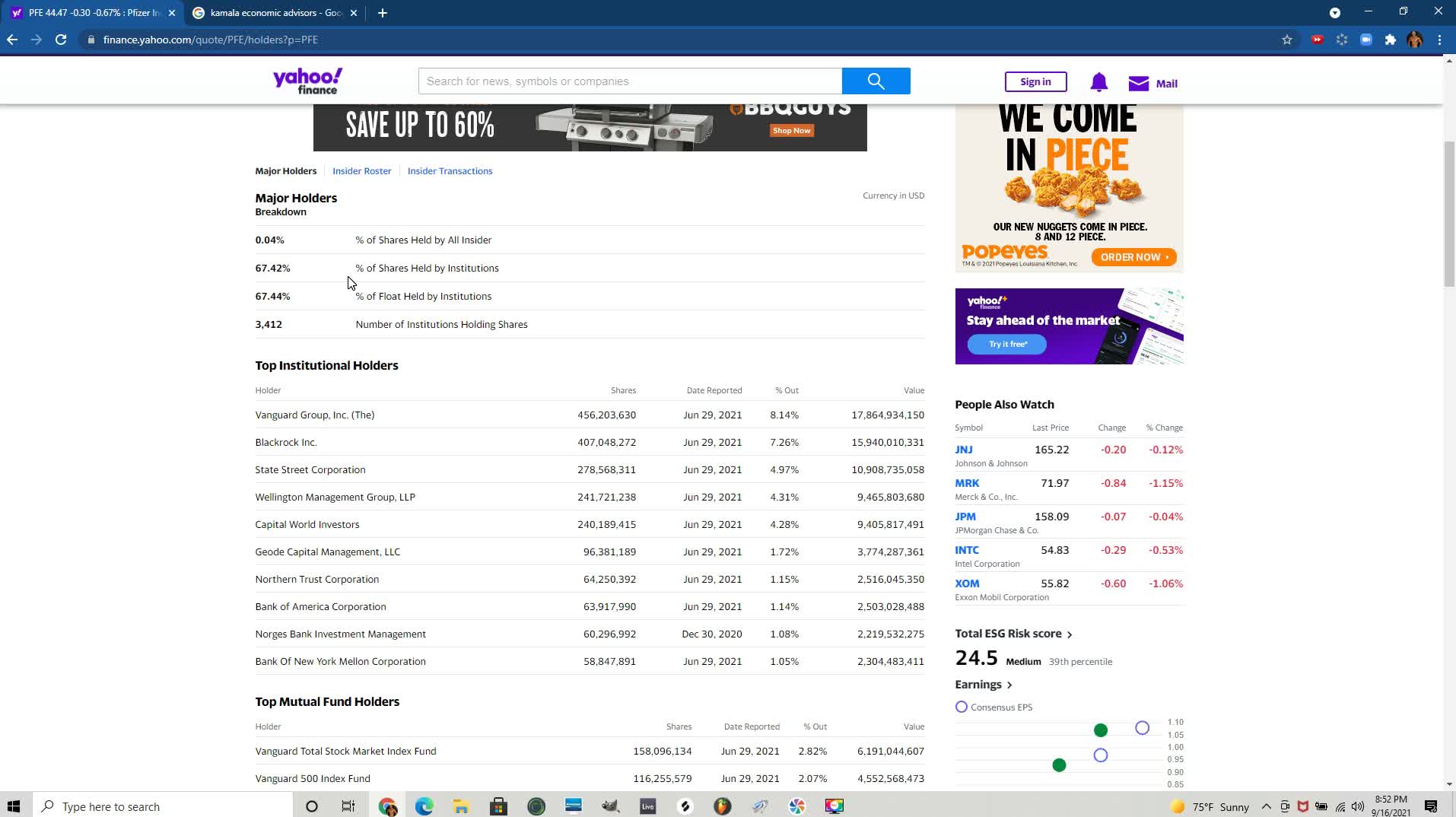Toggle the Consensus EPS legend circle

(961, 707)
